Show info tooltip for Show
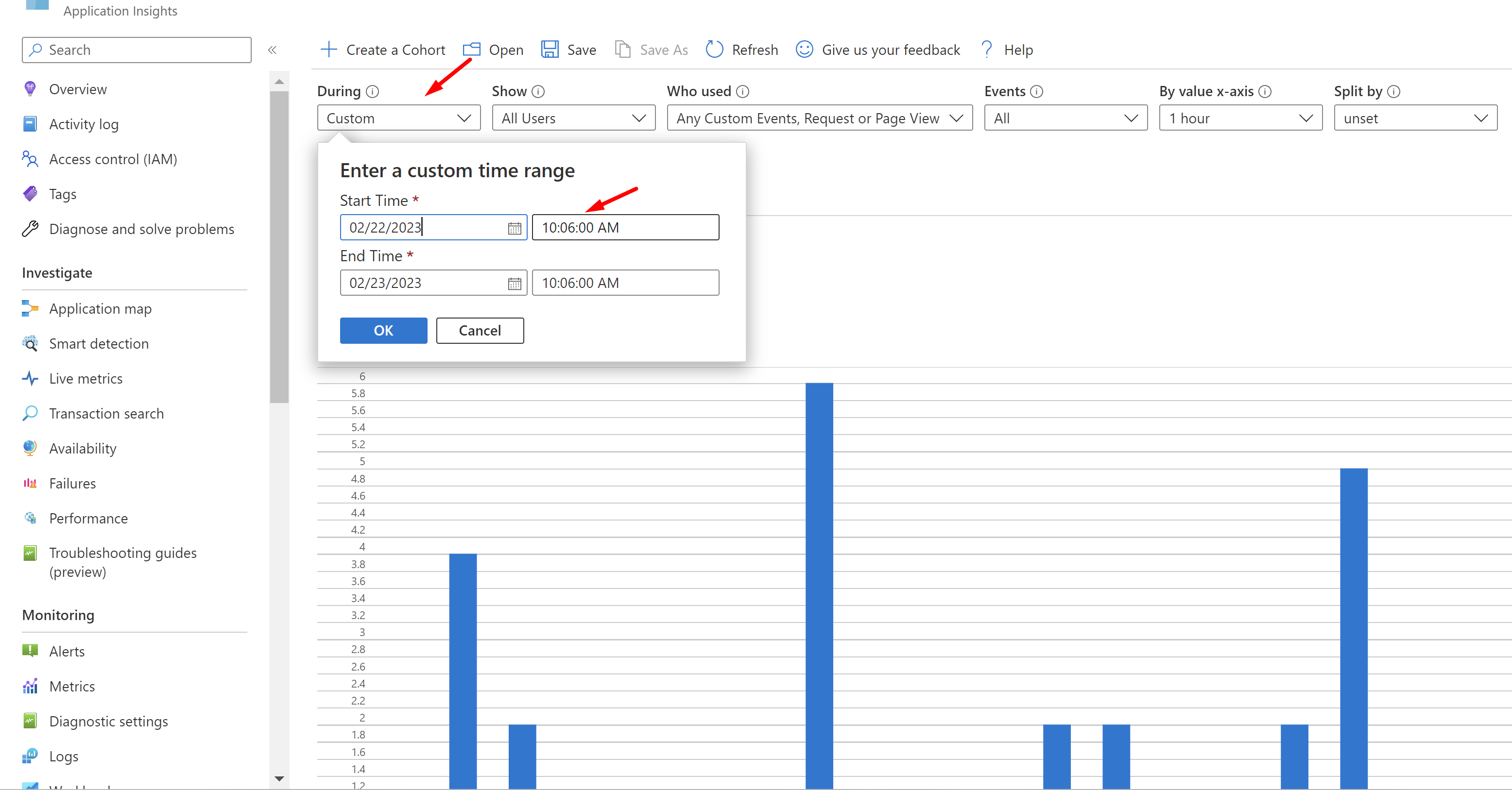The width and height of the screenshot is (1512, 790). pyautogui.click(x=538, y=91)
